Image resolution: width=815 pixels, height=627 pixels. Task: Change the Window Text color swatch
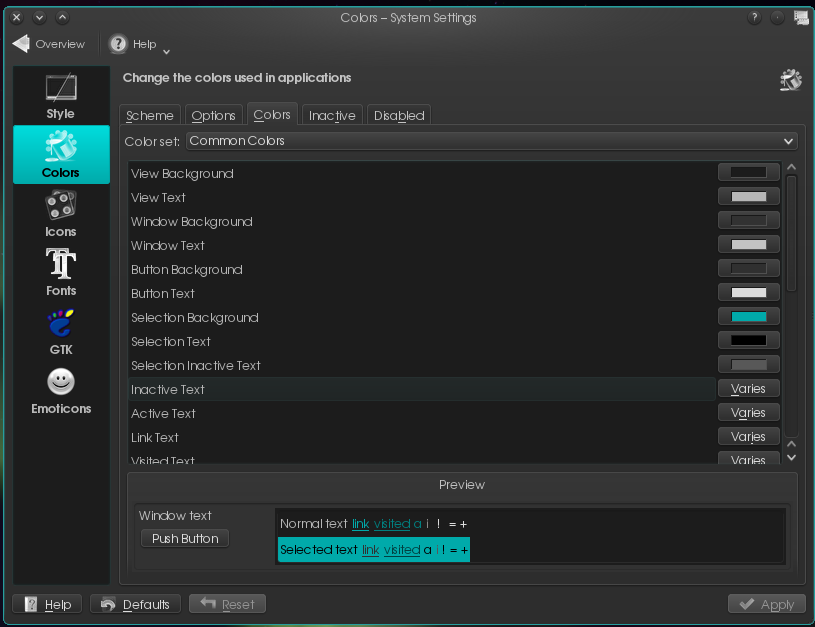tap(748, 244)
